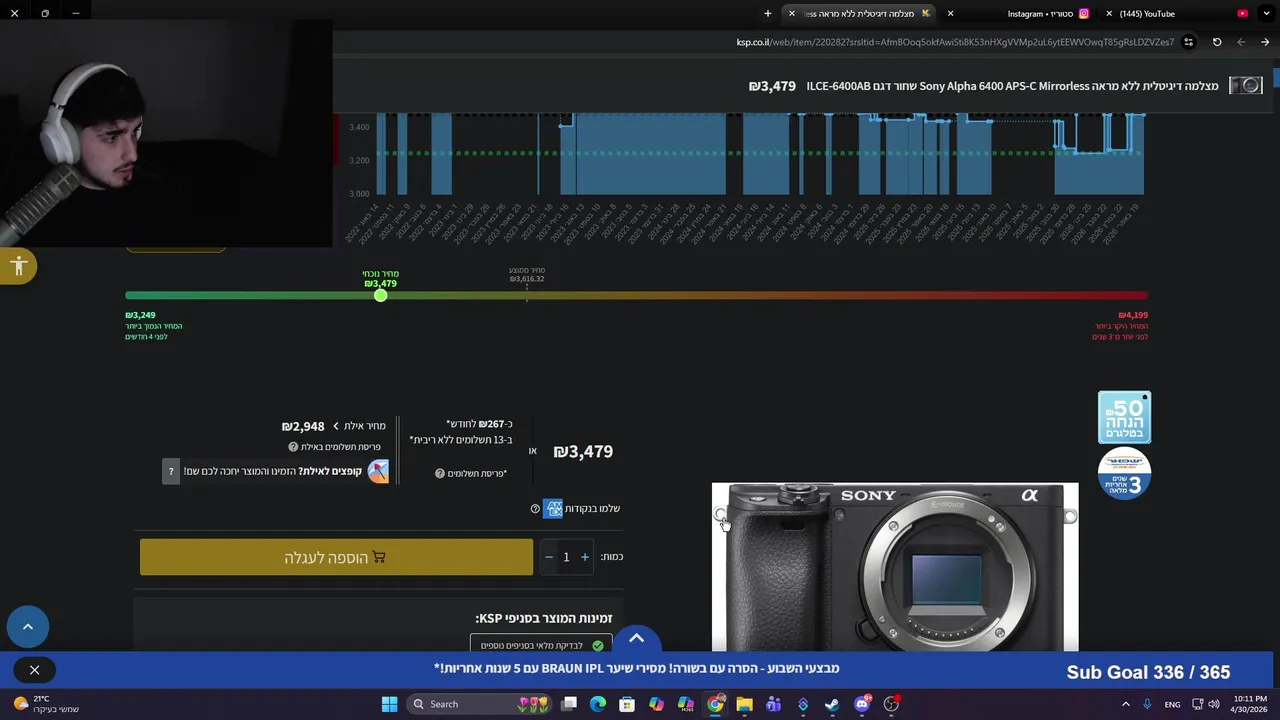Image resolution: width=1280 pixels, height=720 pixels.
Task: Click lowest price label ₪3,249
Action: (x=140, y=315)
